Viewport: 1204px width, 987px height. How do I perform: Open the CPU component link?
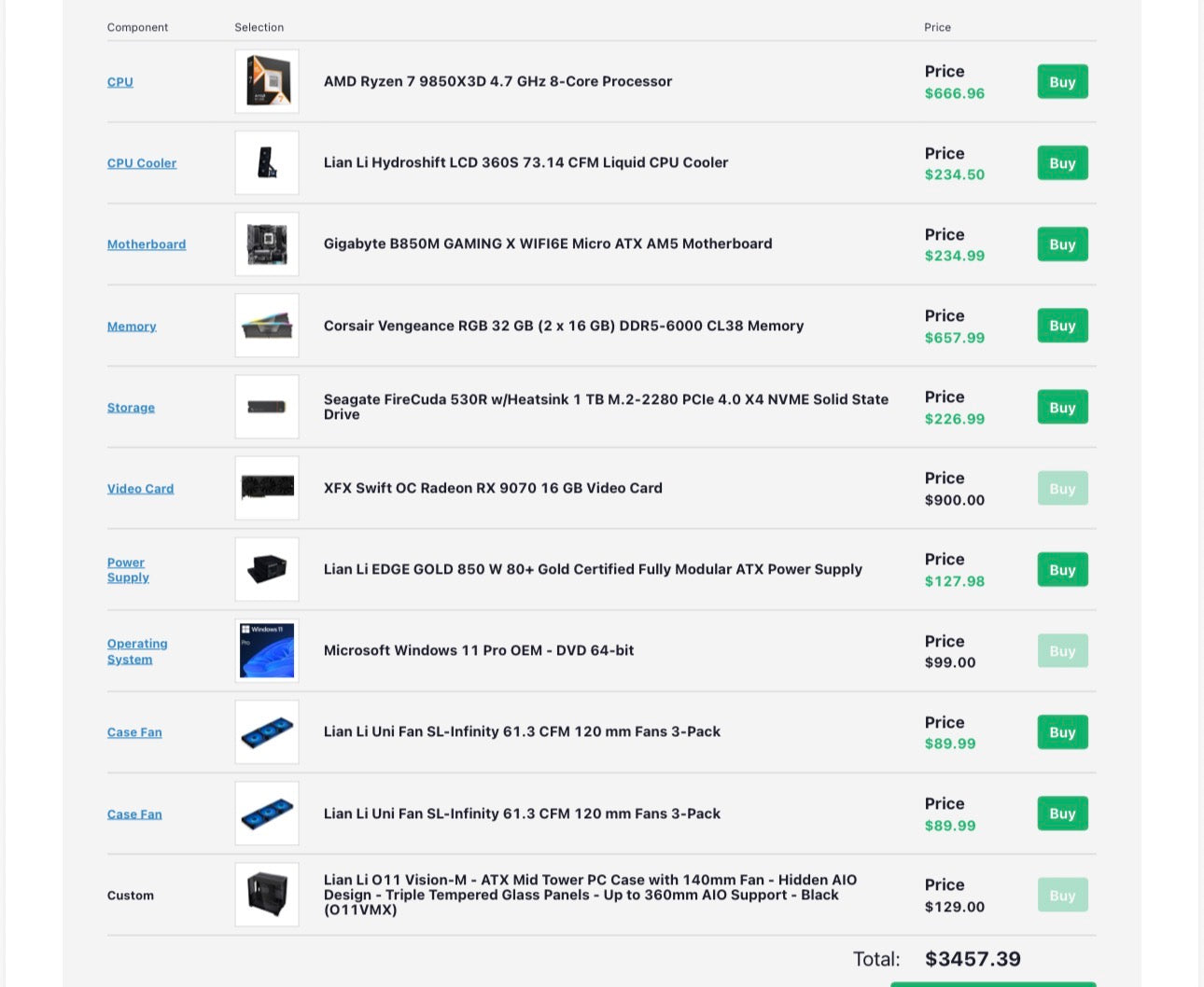[119, 82]
